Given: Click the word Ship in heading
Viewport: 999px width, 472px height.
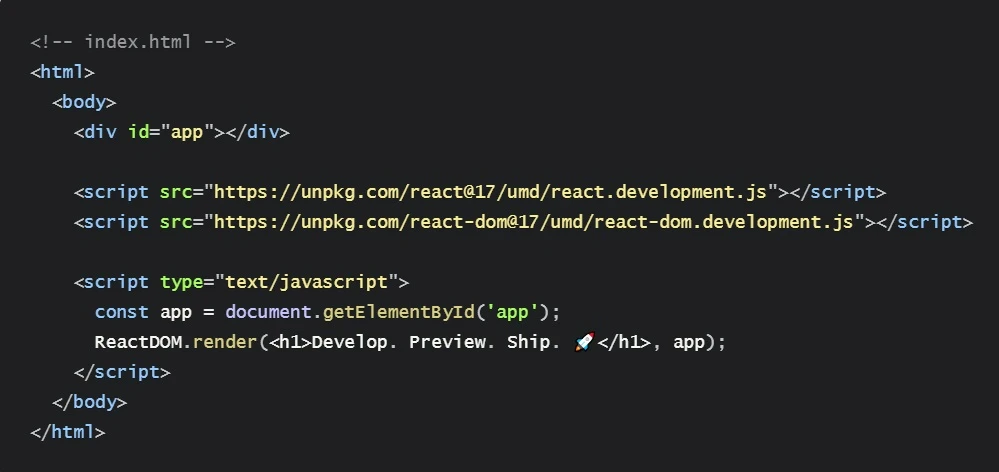Looking at the screenshot, I should click(x=528, y=342).
